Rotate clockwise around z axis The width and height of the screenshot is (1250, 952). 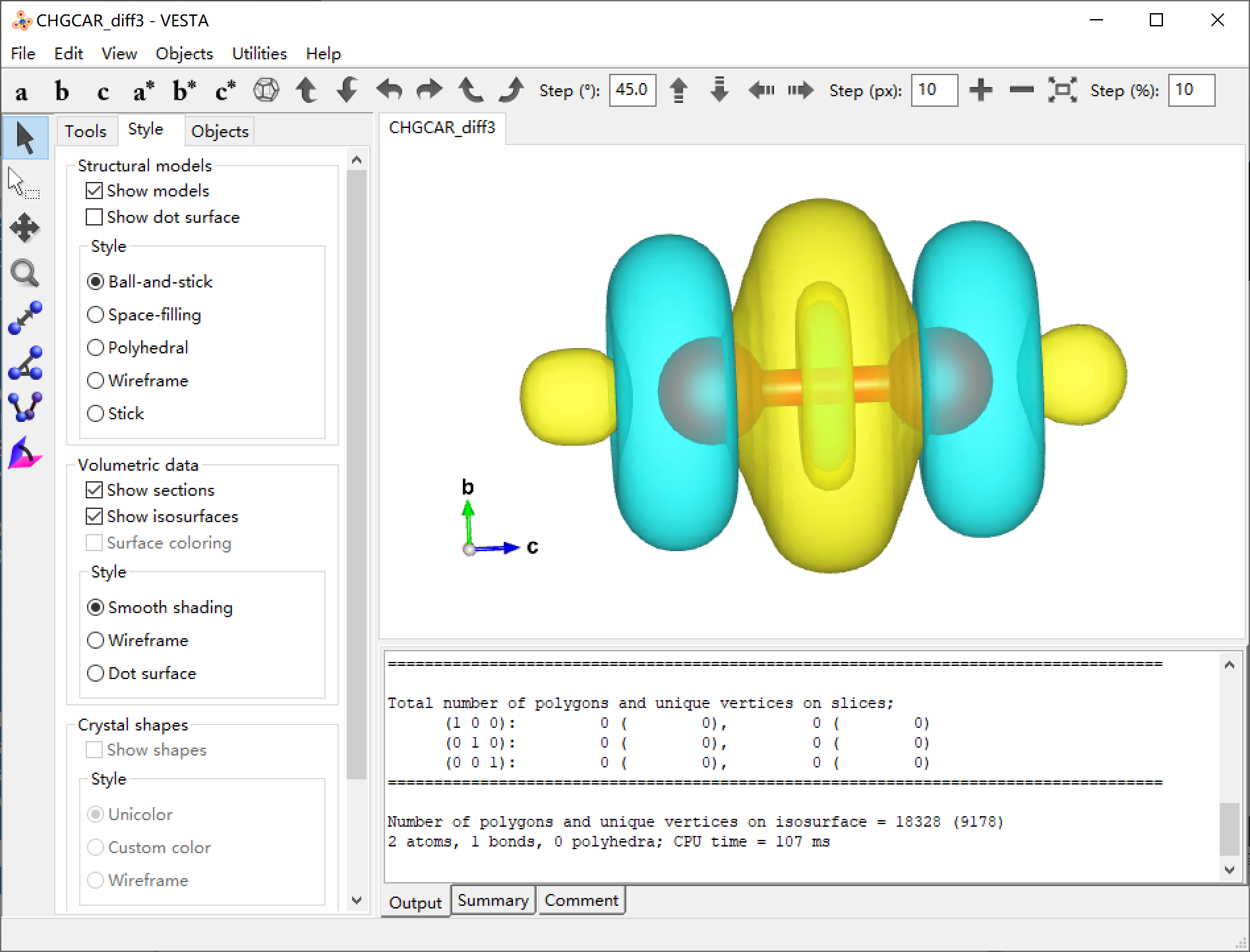512,90
